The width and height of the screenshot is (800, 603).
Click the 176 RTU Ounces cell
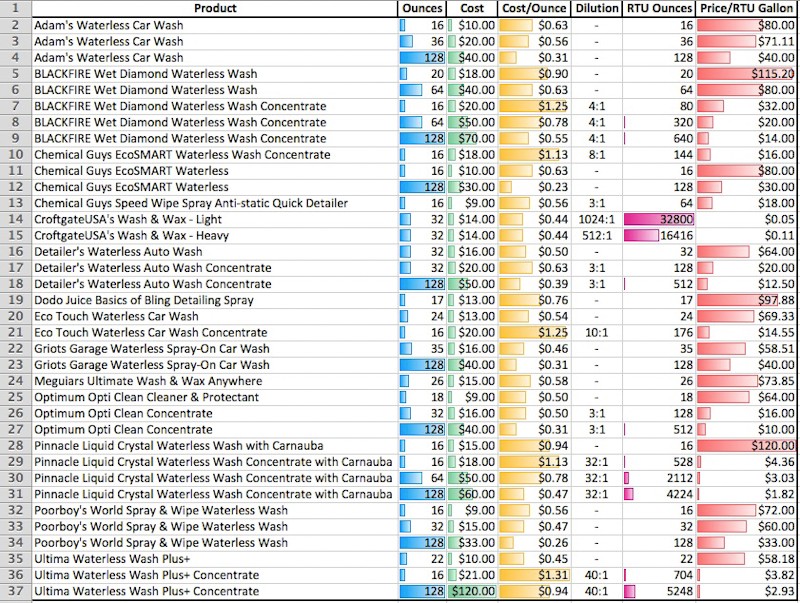pyautogui.click(x=659, y=333)
